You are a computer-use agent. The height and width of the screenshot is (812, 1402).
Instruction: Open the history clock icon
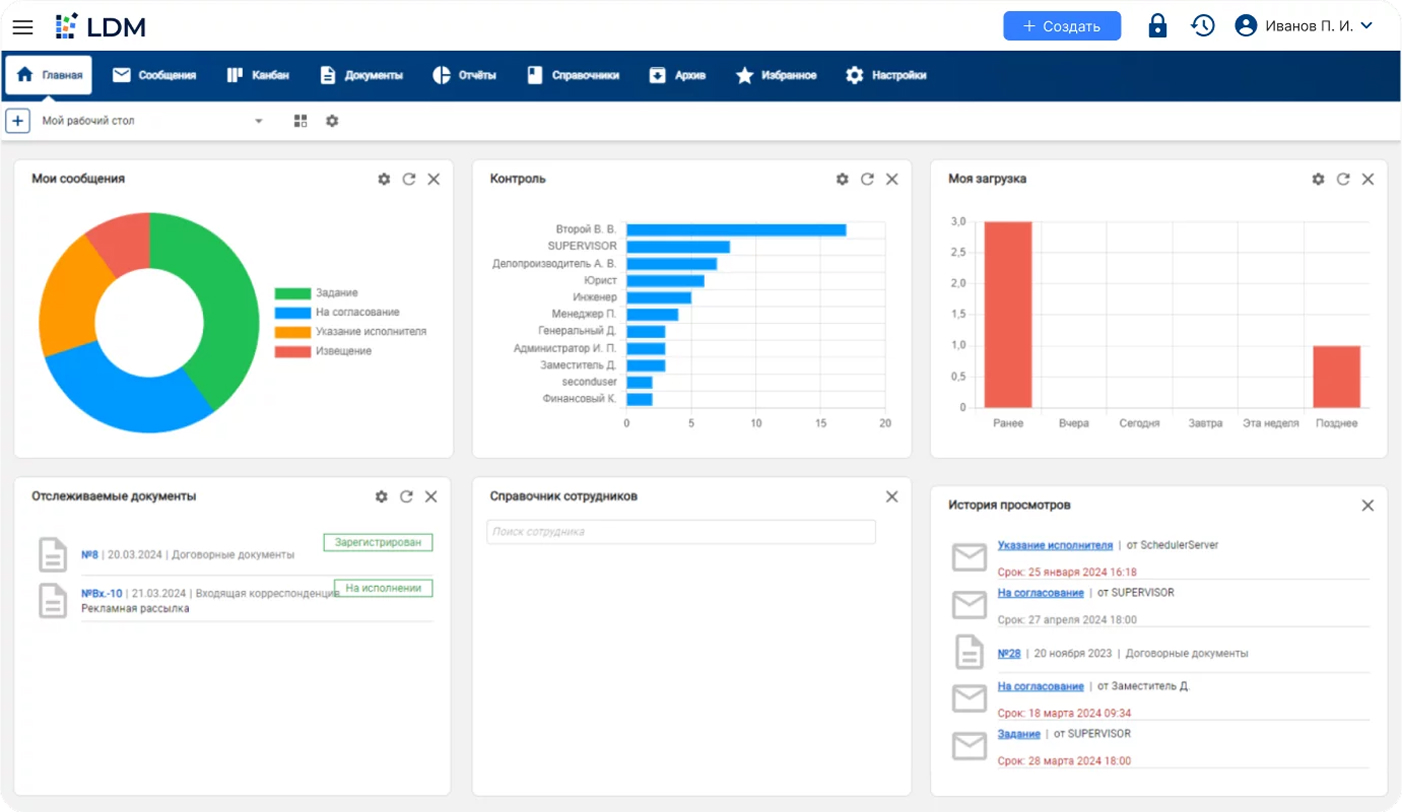coord(1202,26)
